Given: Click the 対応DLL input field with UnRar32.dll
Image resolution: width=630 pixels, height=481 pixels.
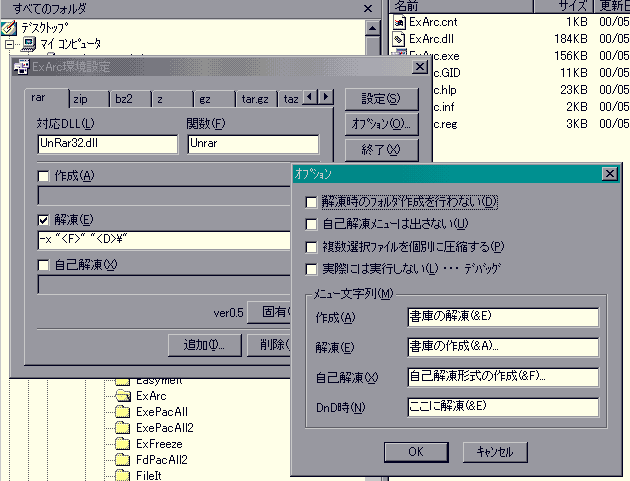Looking at the screenshot, I should pyautogui.click(x=107, y=144).
